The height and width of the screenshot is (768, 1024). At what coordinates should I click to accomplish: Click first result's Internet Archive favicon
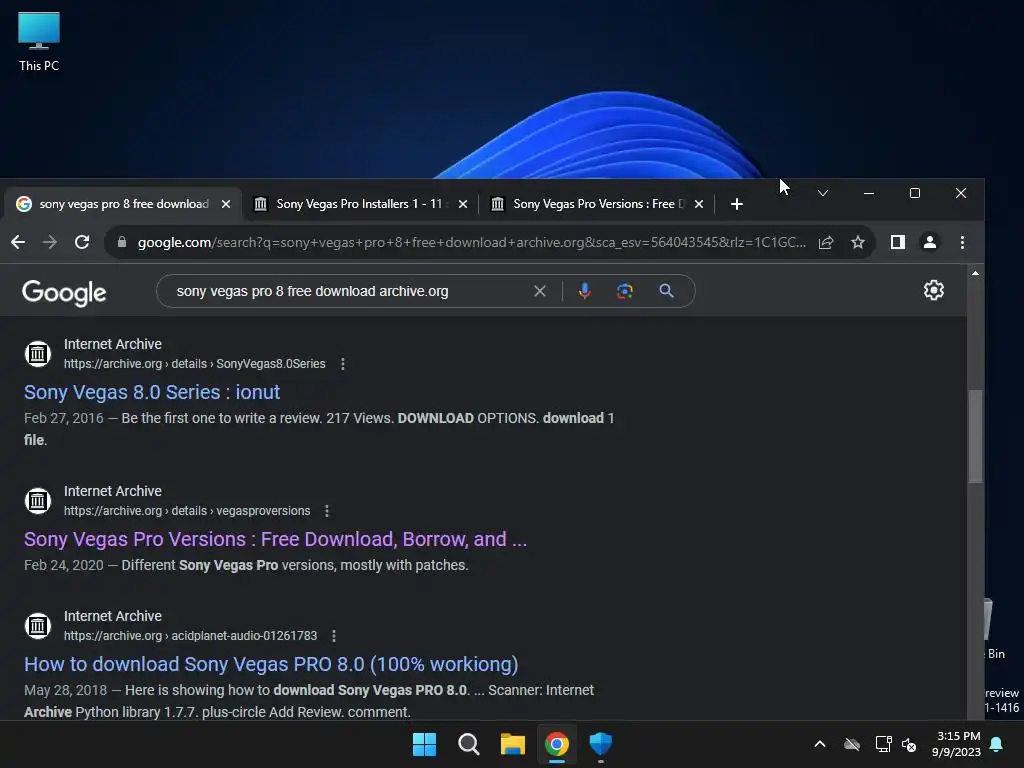[x=38, y=354]
